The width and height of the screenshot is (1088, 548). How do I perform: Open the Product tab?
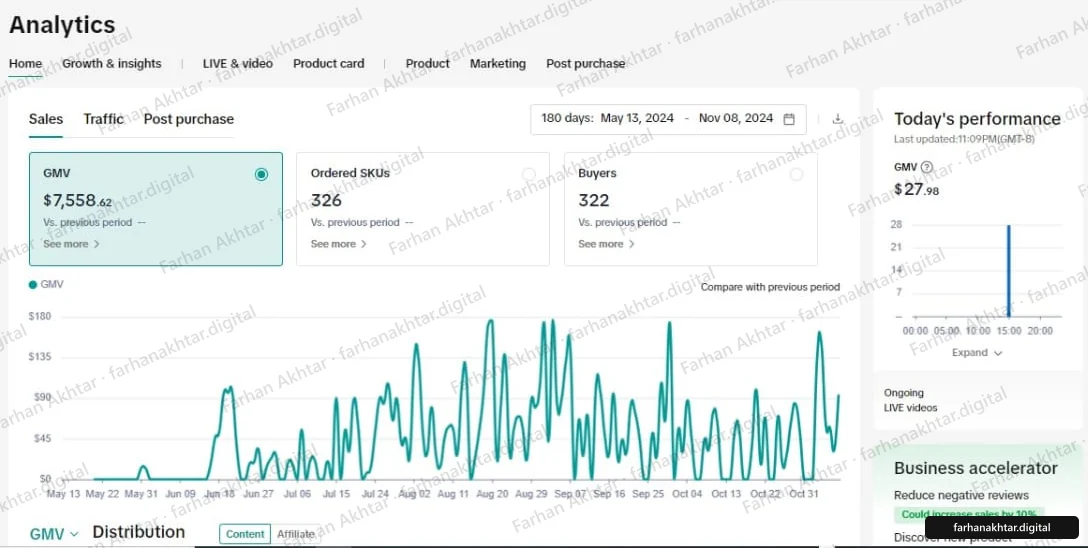pos(427,64)
